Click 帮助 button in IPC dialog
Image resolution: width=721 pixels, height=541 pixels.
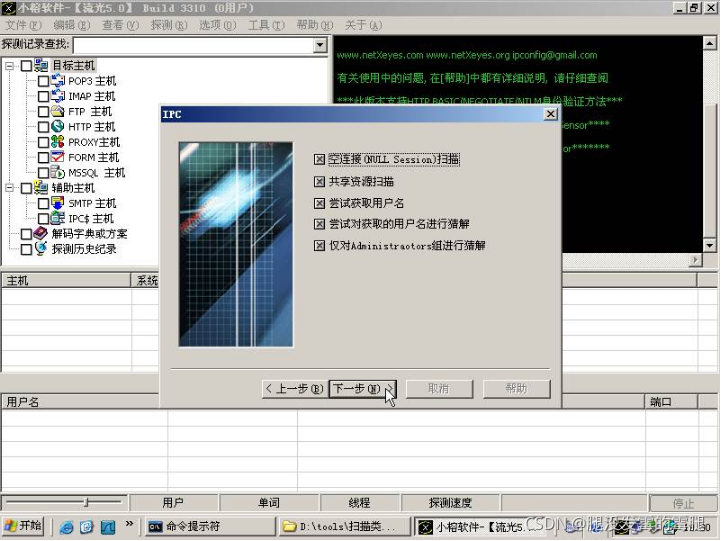tap(516, 389)
